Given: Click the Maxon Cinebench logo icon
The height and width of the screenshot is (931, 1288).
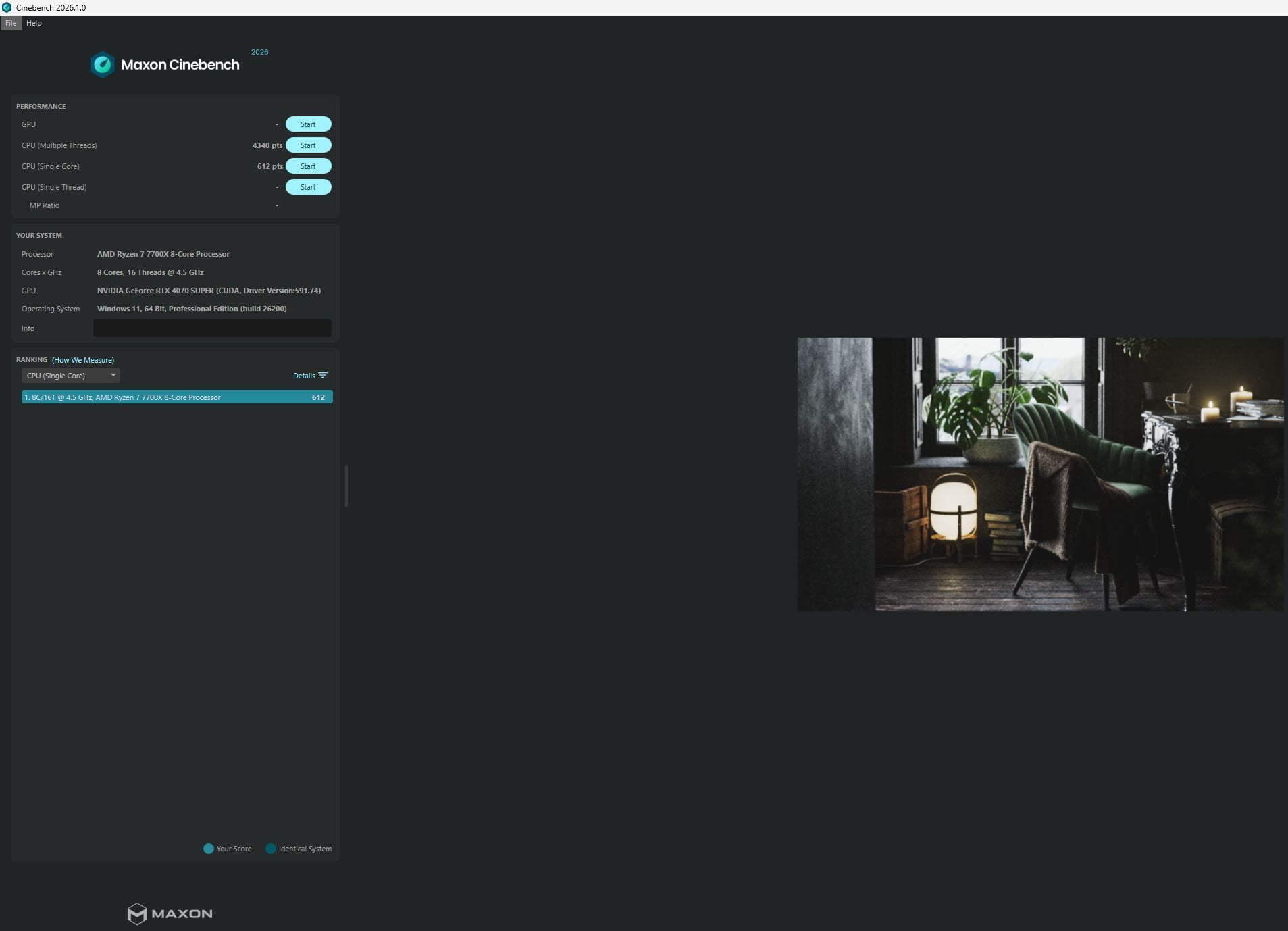Looking at the screenshot, I should 103,65.
